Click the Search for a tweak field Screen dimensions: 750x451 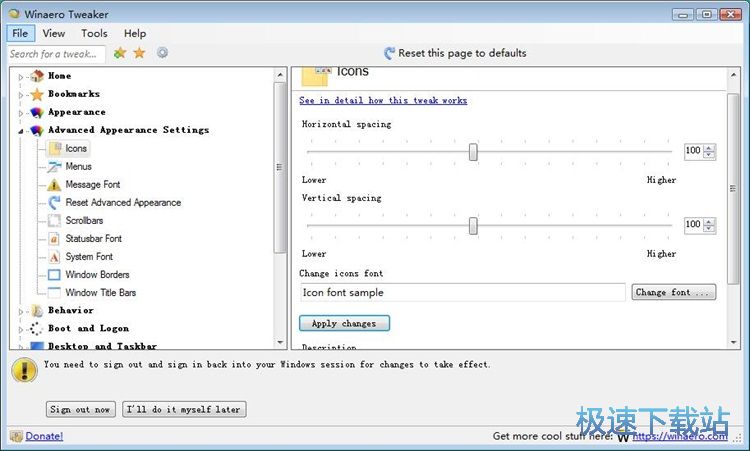(x=56, y=54)
